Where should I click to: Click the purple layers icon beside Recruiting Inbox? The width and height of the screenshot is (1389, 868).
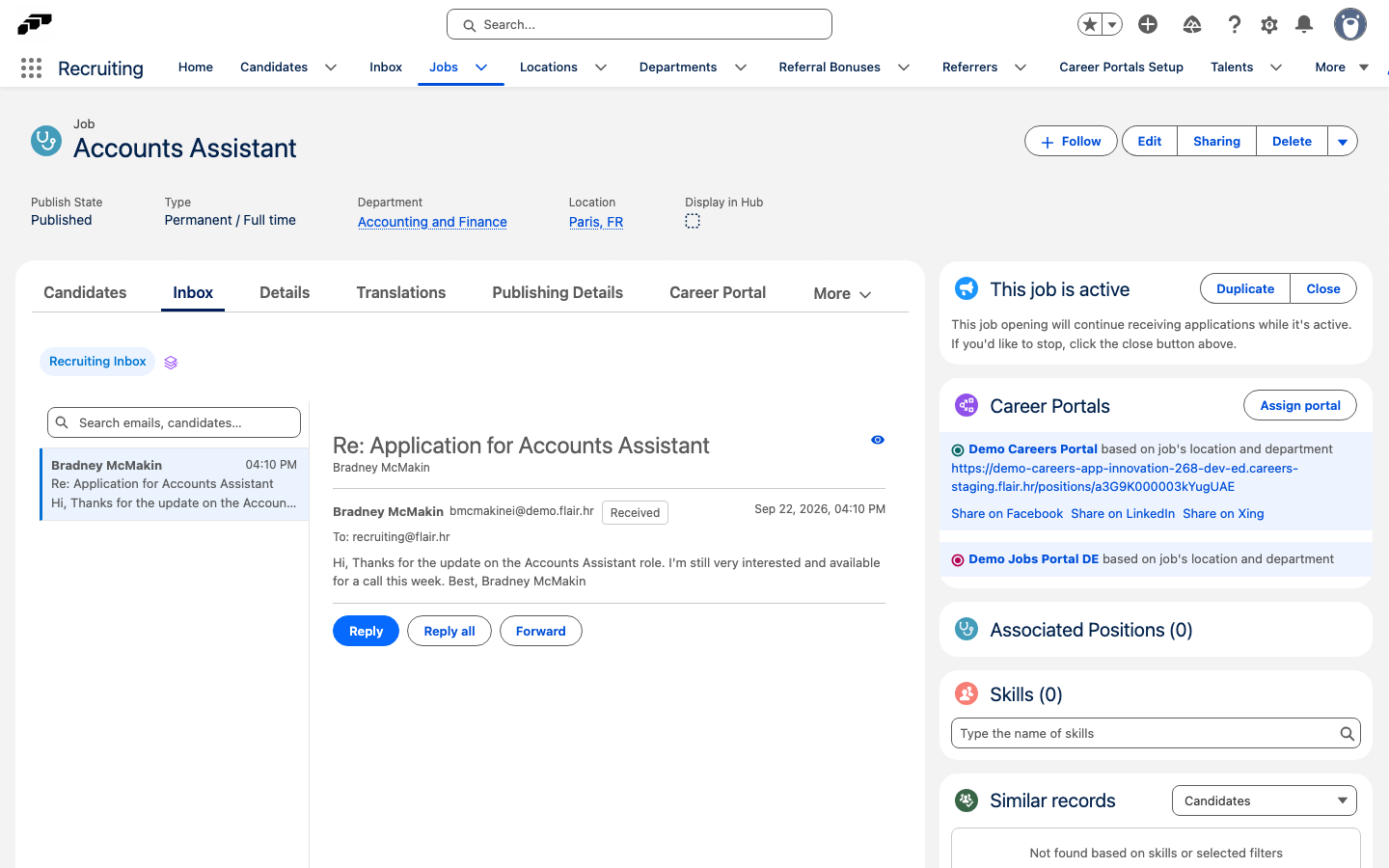171,363
